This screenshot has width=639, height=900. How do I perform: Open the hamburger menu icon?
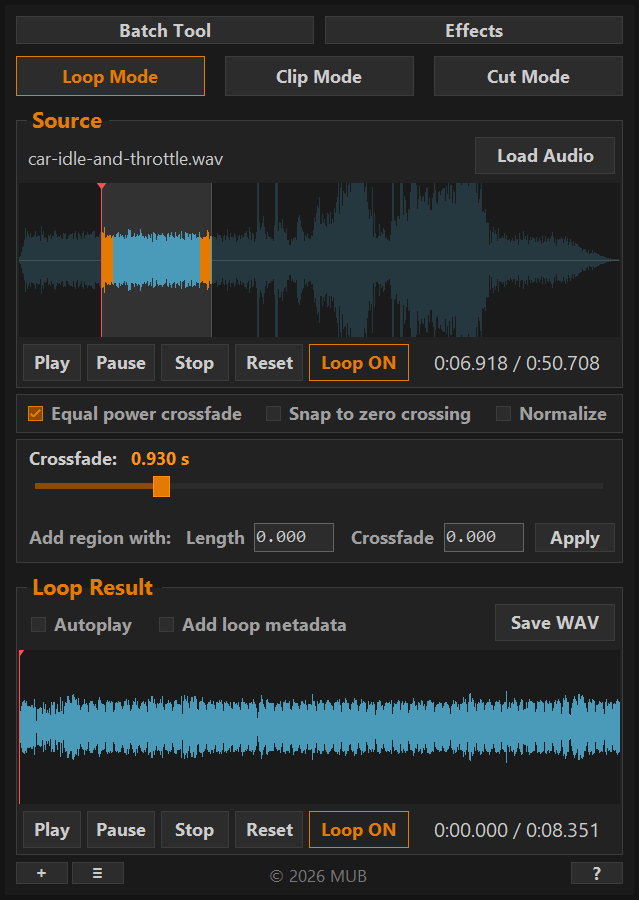tap(98, 873)
